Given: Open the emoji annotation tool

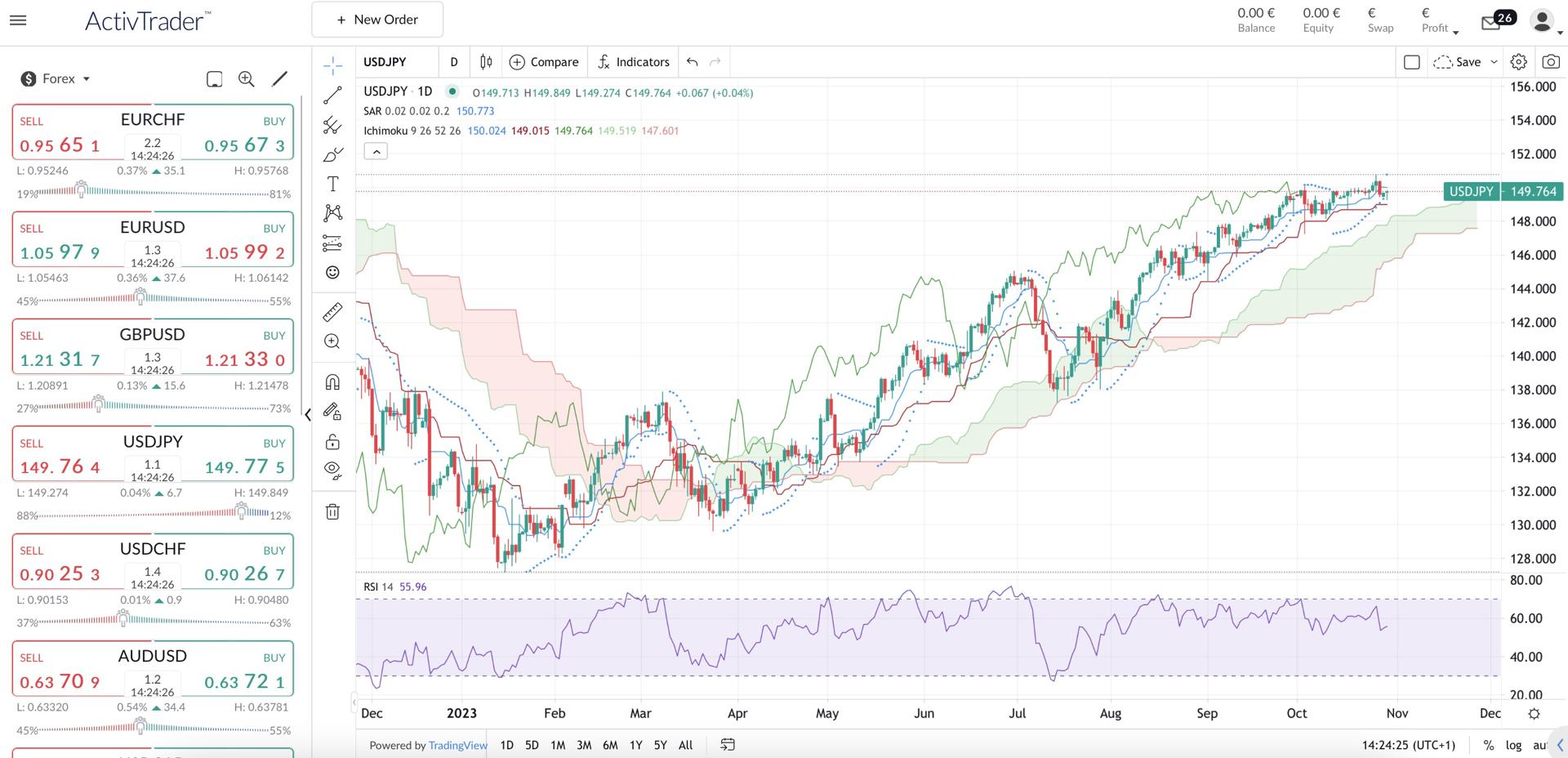Looking at the screenshot, I should tap(333, 272).
